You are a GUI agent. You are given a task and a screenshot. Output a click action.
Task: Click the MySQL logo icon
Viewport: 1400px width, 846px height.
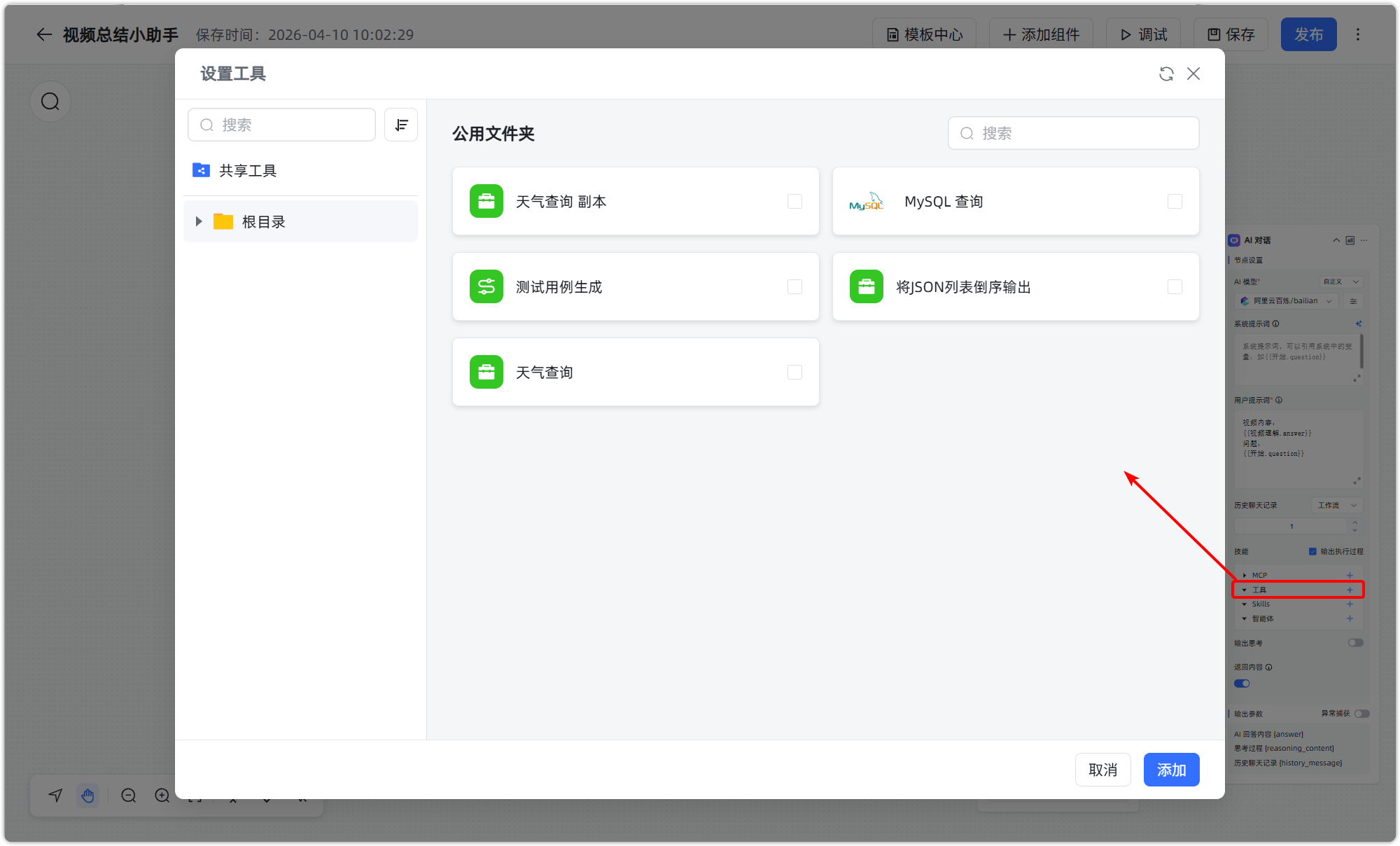click(x=867, y=201)
